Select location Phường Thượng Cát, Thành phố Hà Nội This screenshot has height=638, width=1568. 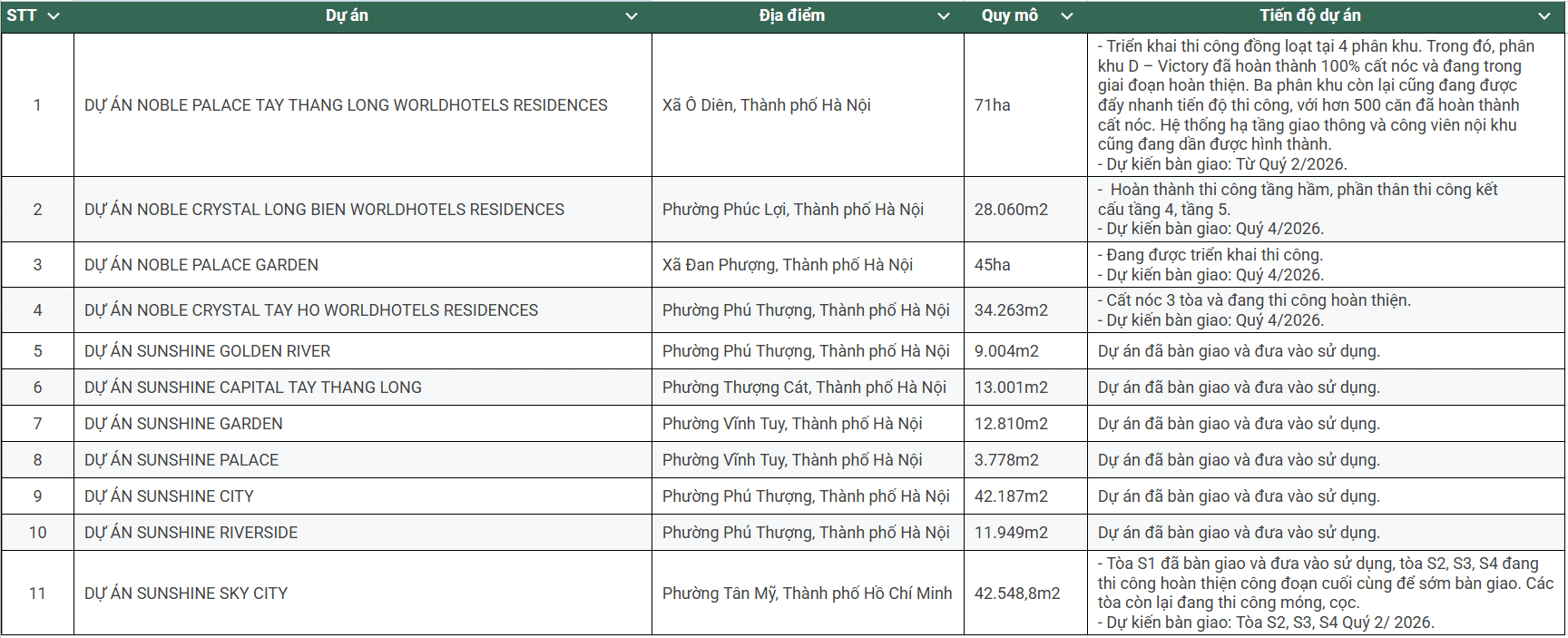tap(804, 388)
